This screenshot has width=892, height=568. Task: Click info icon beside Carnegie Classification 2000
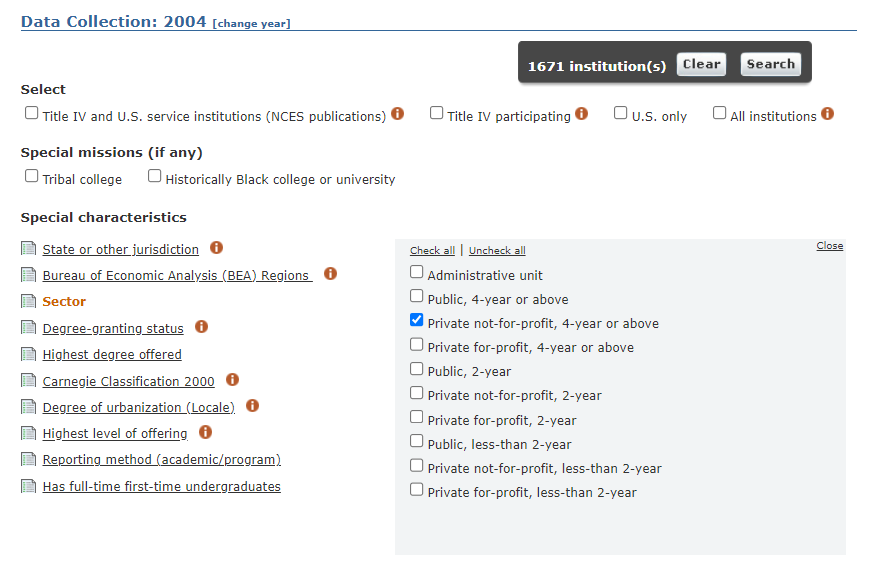coord(233,380)
